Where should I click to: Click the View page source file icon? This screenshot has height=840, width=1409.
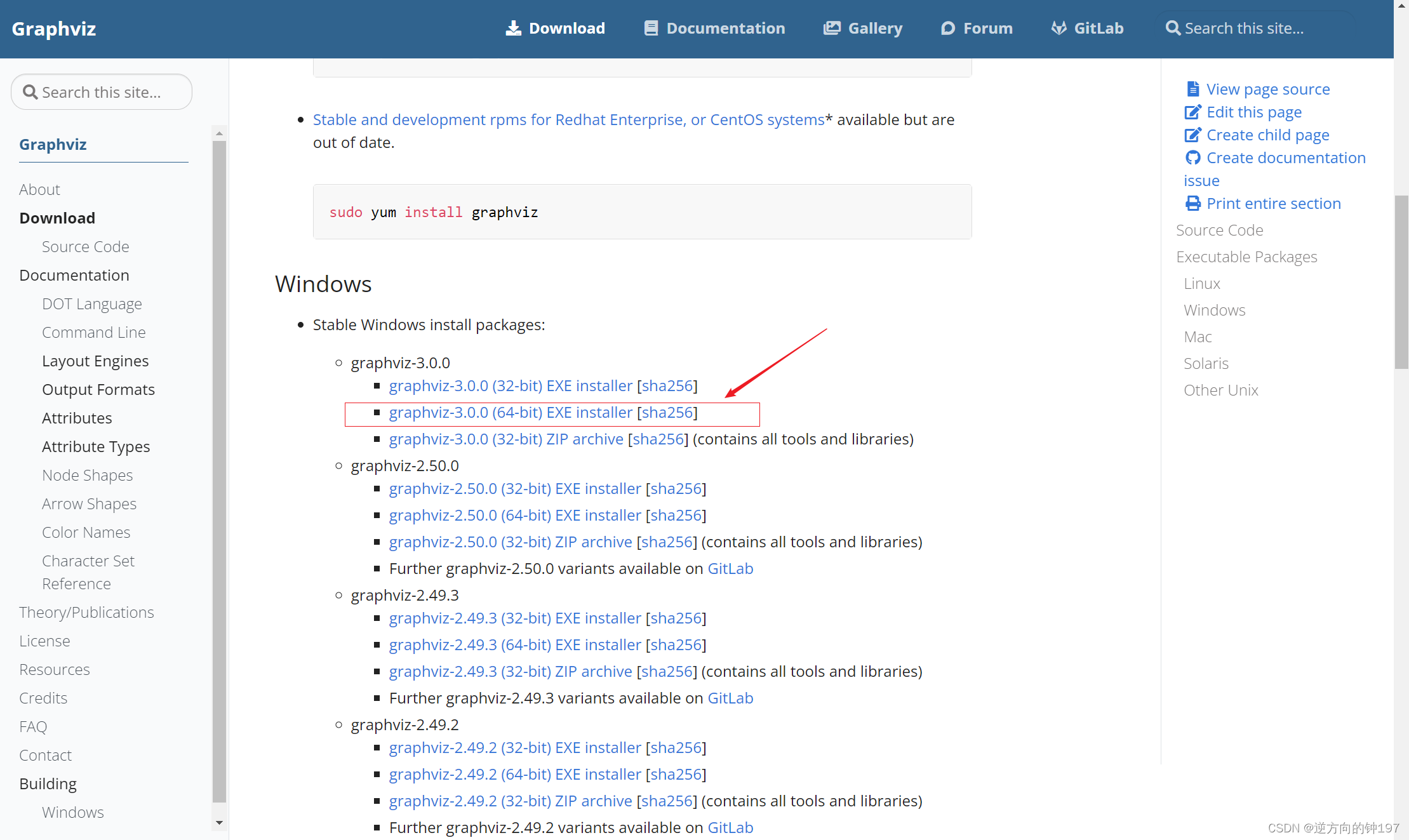point(1192,89)
